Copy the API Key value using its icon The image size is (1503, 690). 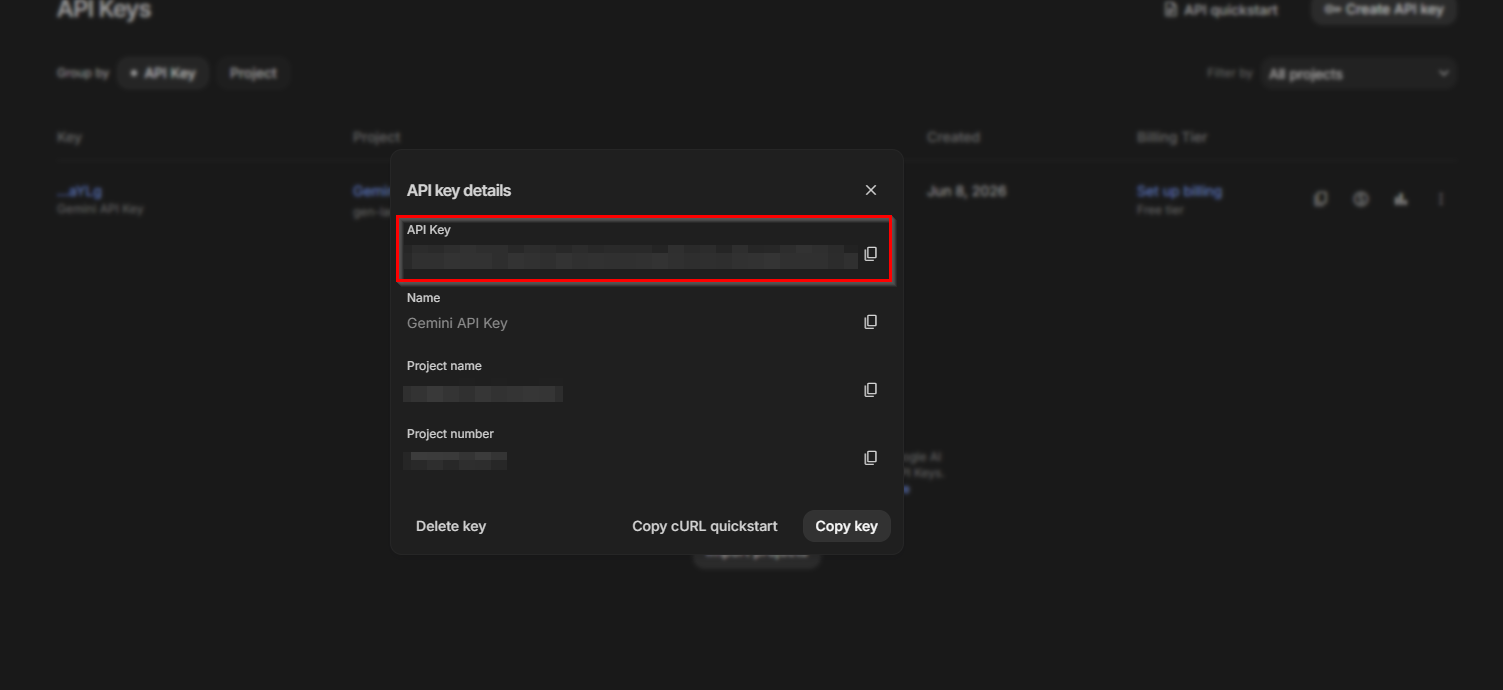click(x=870, y=254)
